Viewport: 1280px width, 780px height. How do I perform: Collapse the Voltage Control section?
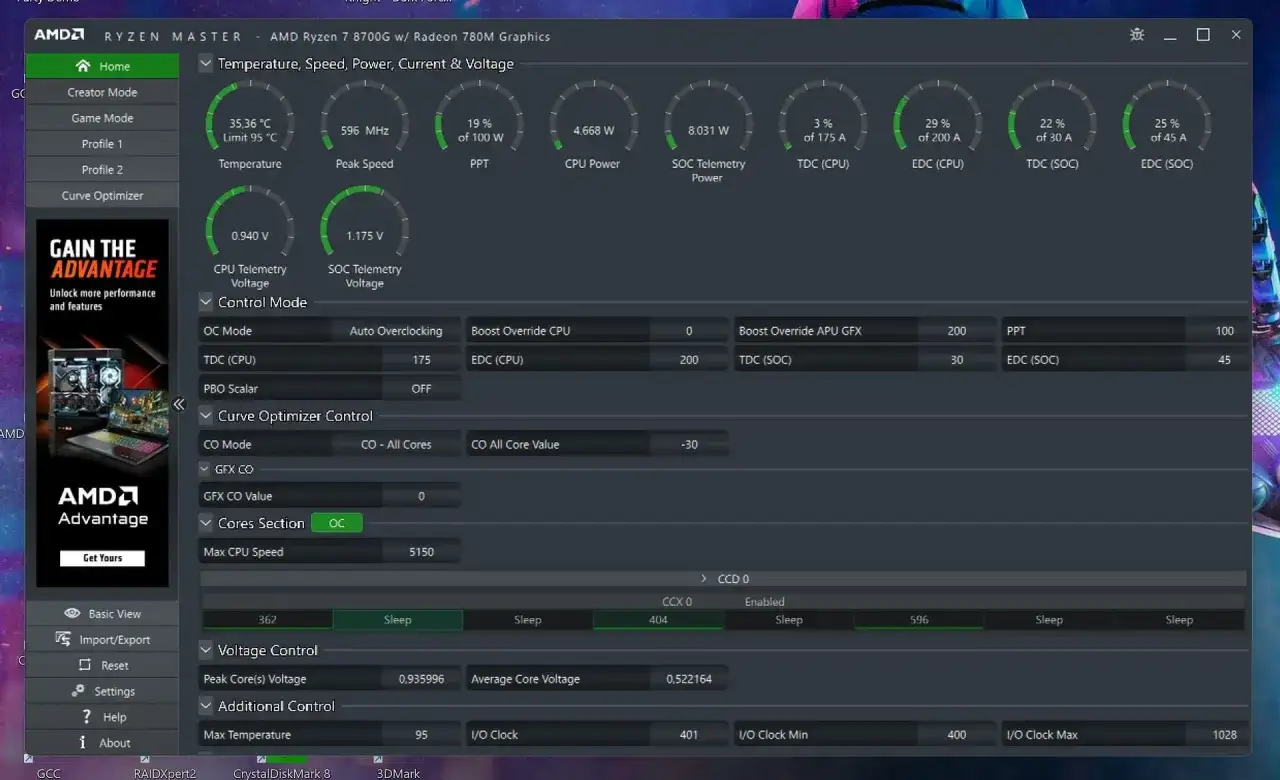coord(206,650)
